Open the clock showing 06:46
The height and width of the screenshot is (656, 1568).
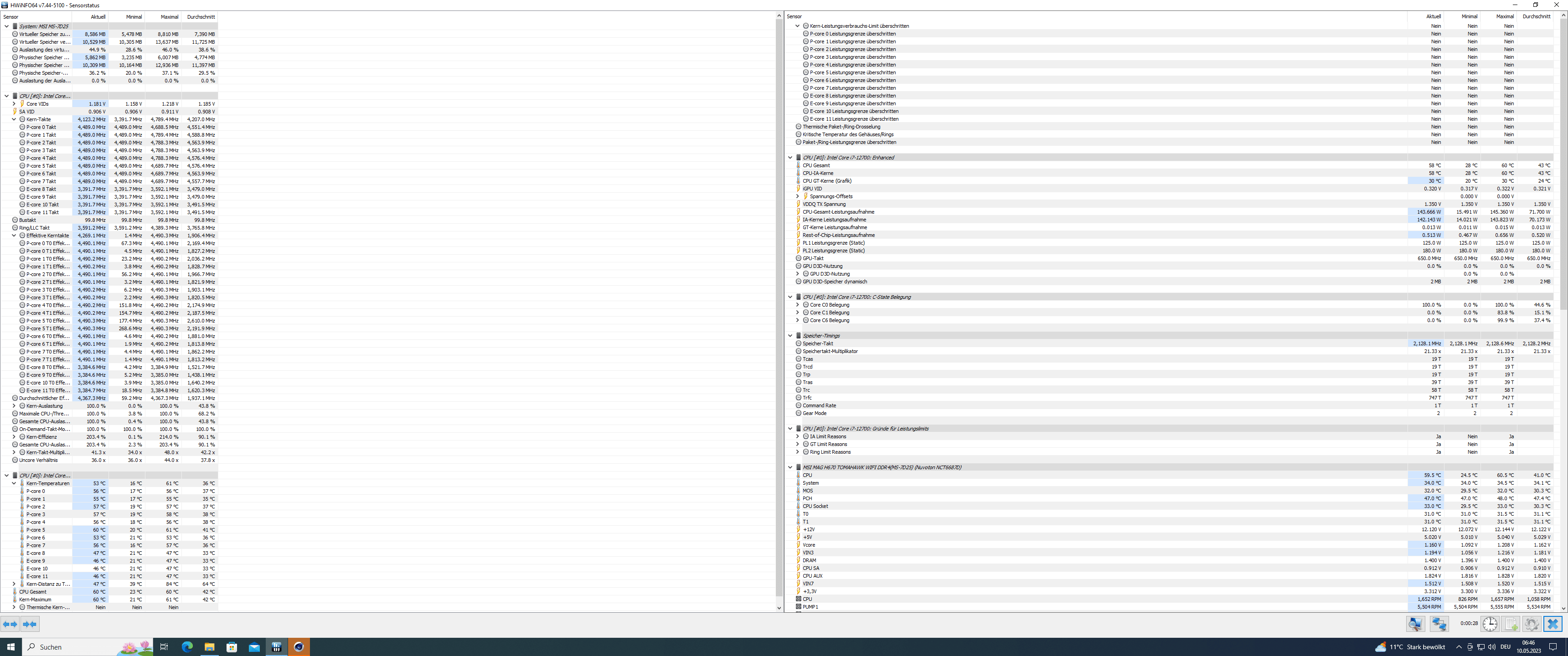tap(1528, 647)
